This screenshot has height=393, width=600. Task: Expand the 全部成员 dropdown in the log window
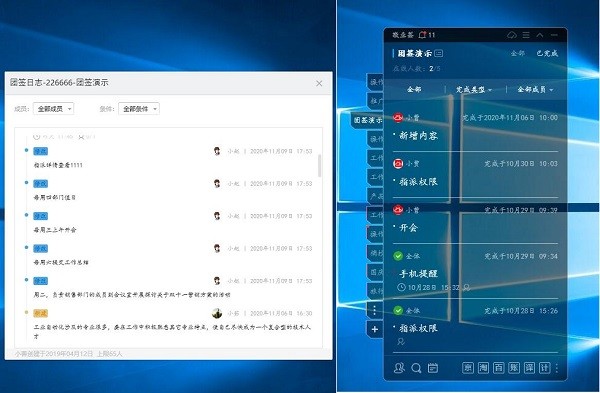54,109
